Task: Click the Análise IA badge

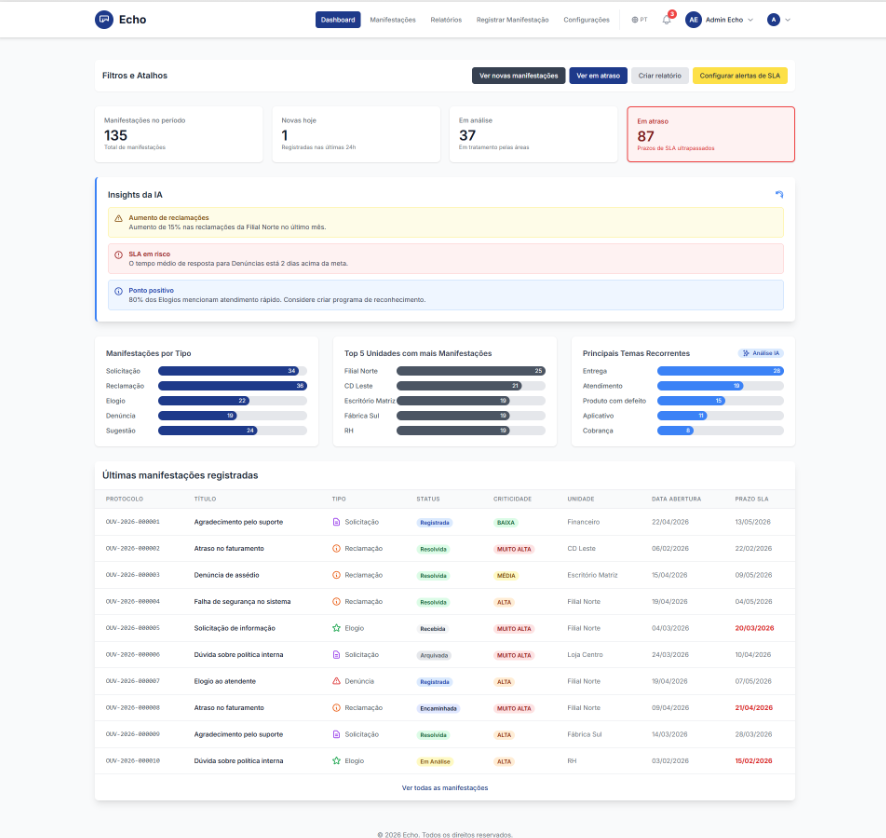Action: pyautogui.click(x=761, y=353)
